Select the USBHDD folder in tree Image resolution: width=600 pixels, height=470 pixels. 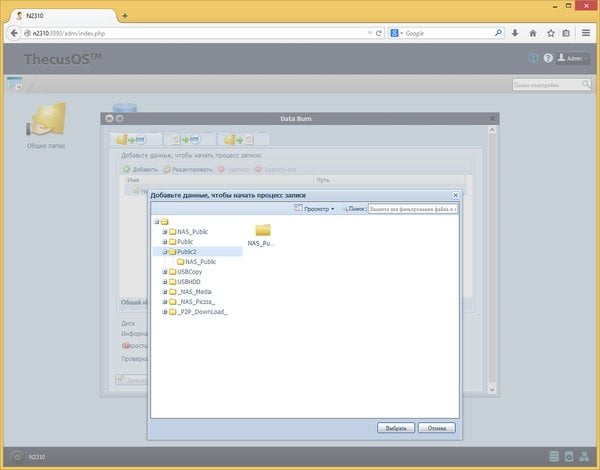point(189,282)
